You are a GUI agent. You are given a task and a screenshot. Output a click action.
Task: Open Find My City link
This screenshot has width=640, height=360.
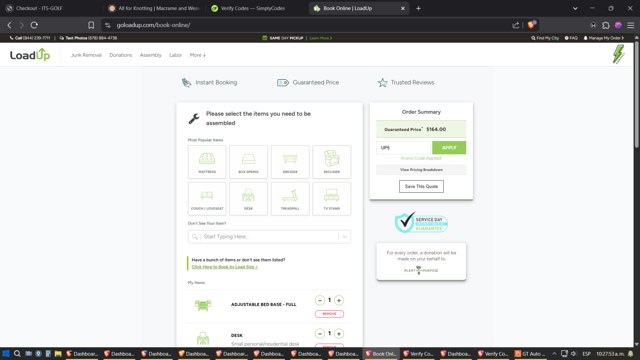tap(545, 38)
